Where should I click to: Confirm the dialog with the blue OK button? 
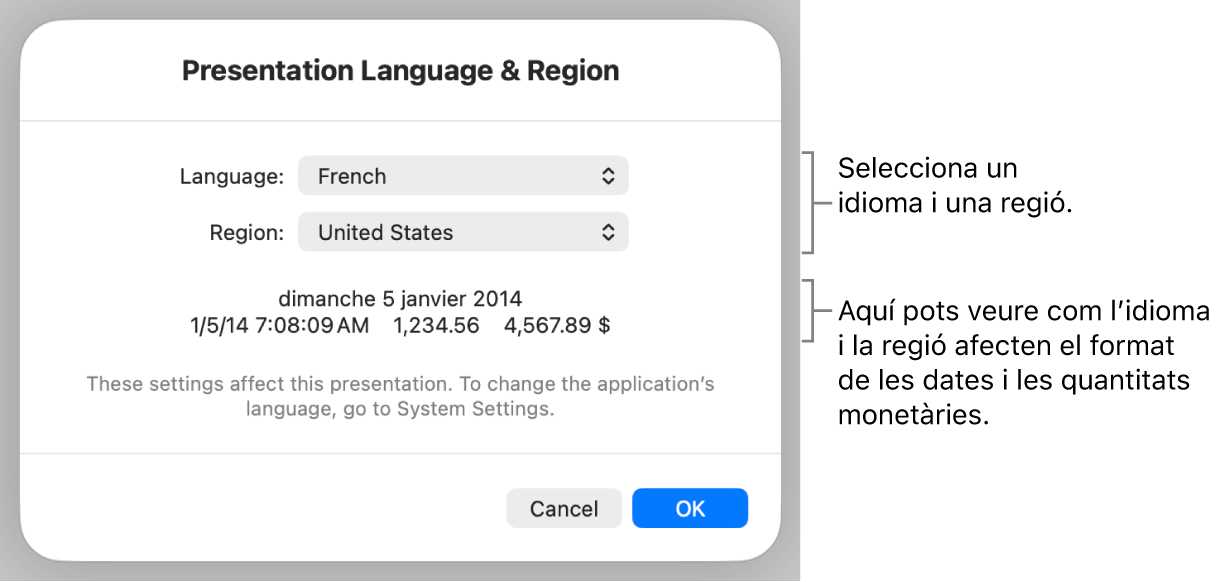(x=689, y=508)
